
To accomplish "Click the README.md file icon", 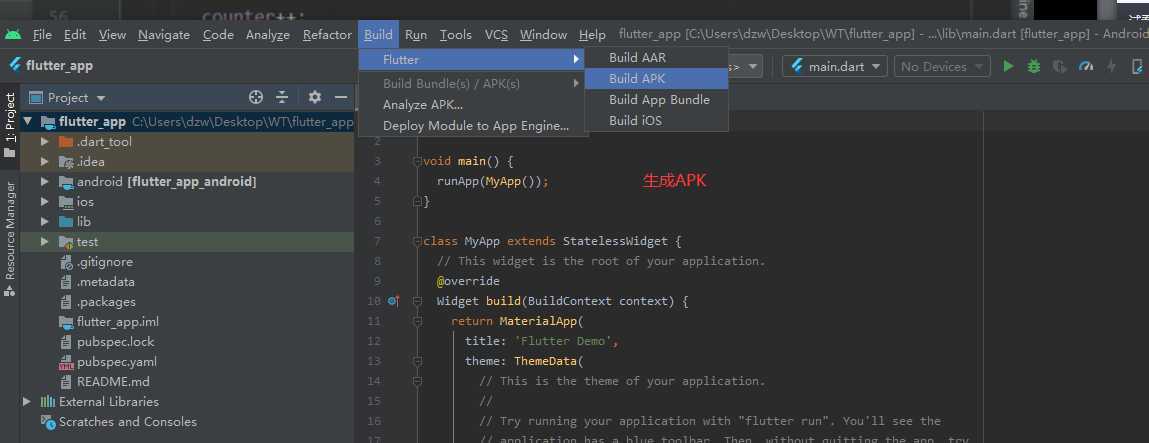I will (66, 381).
